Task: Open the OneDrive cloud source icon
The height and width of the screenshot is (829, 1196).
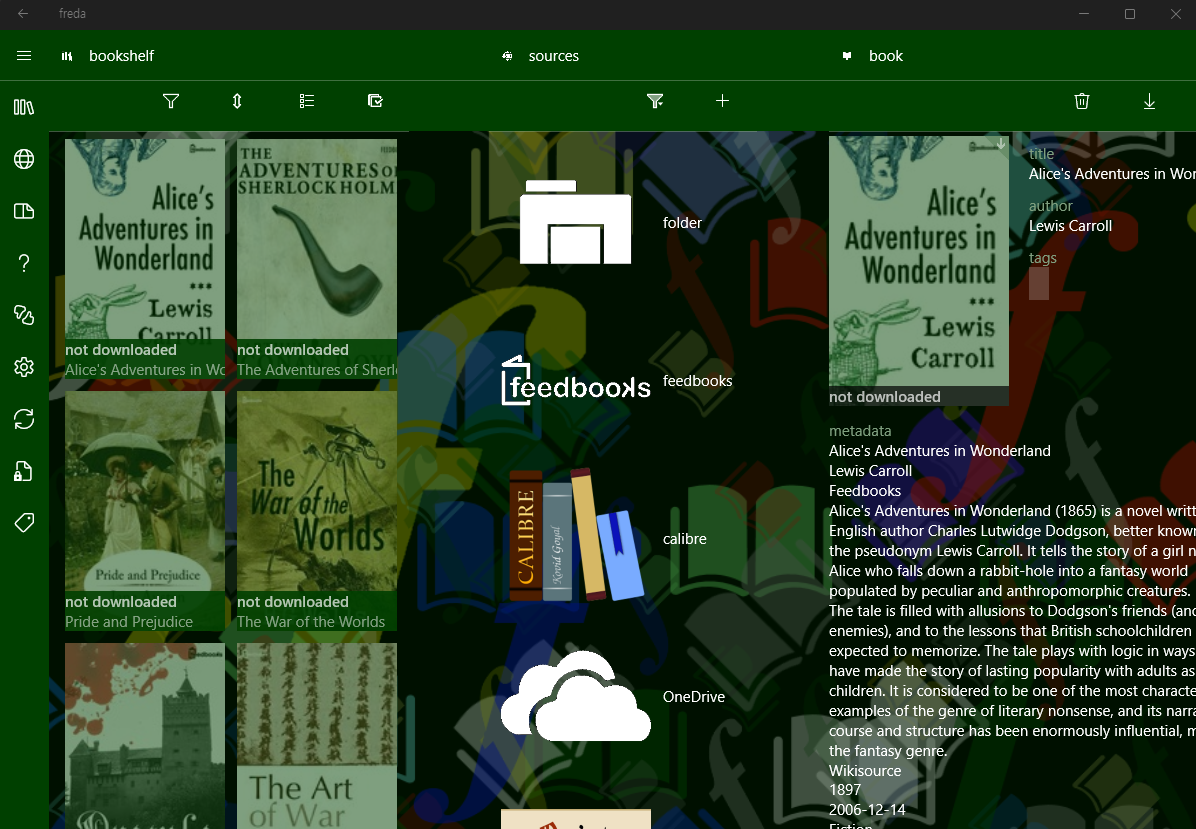Action: pyautogui.click(x=576, y=696)
